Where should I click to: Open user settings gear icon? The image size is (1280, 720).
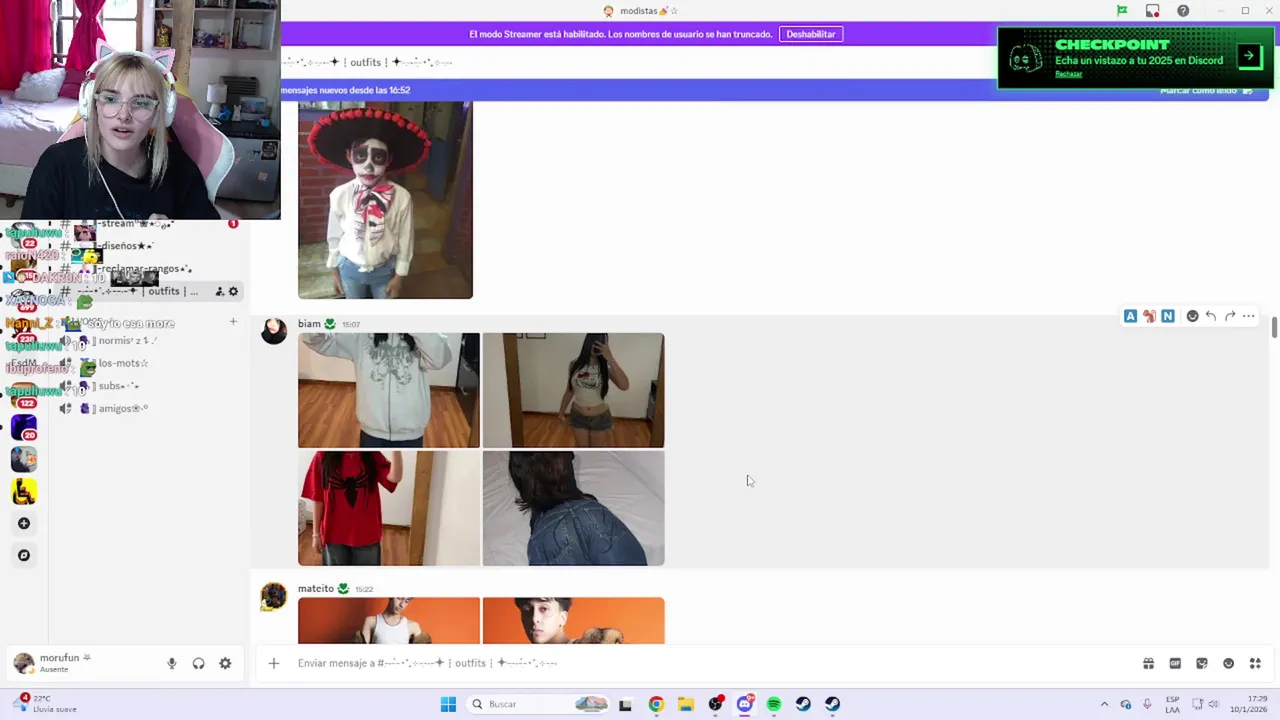225,663
